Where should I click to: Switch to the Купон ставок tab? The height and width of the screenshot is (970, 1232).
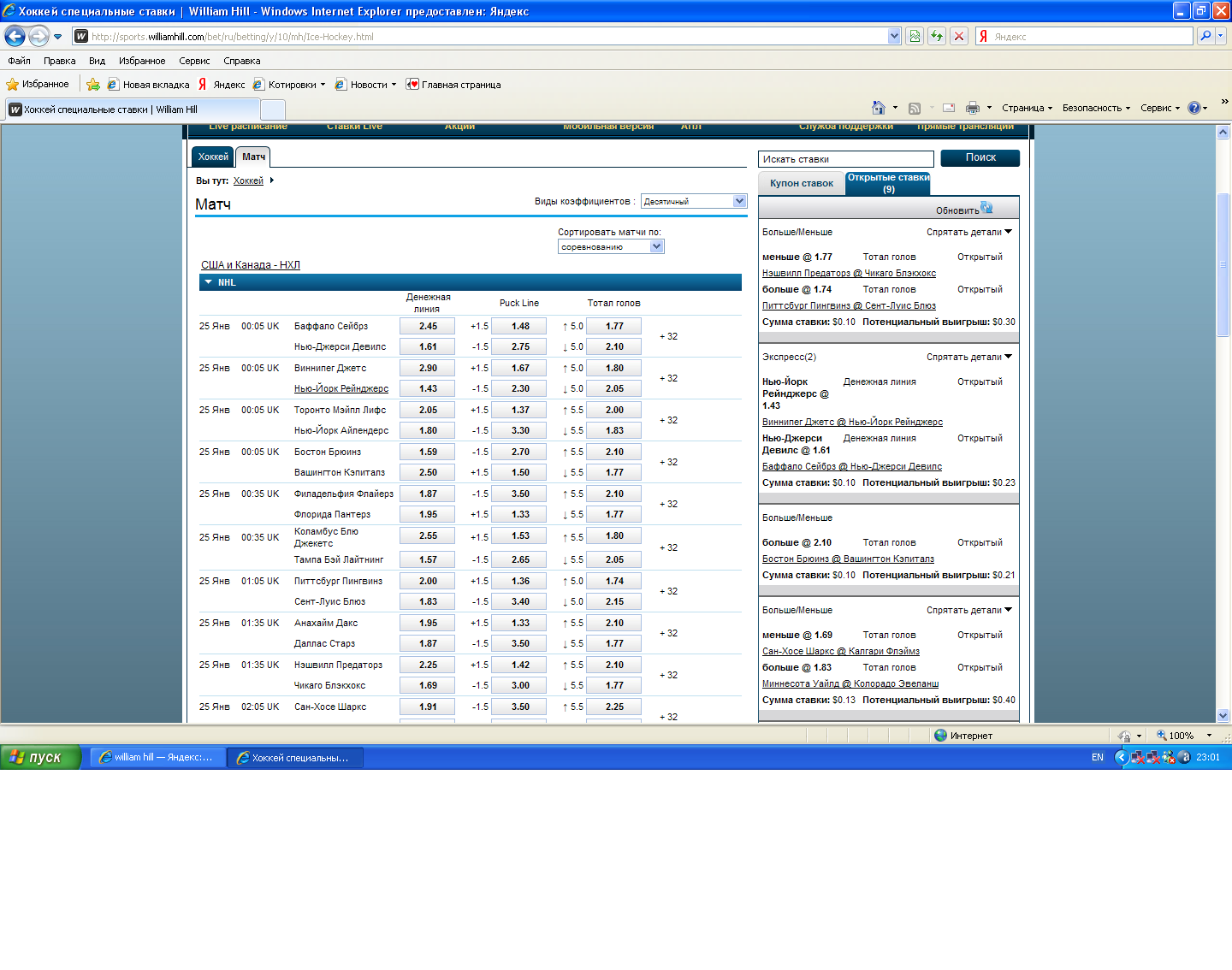(x=801, y=183)
